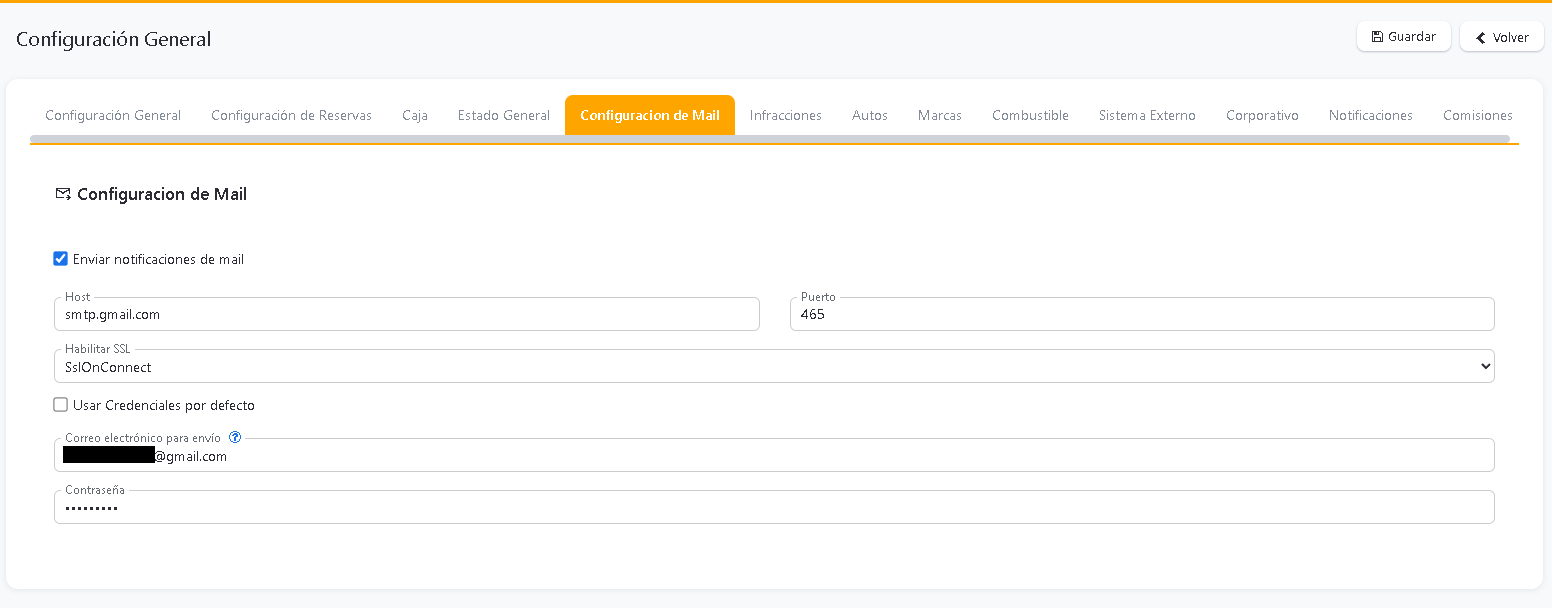Image resolution: width=1552 pixels, height=608 pixels.
Task: Open the Configuración de Reservas tab
Action: [291, 115]
